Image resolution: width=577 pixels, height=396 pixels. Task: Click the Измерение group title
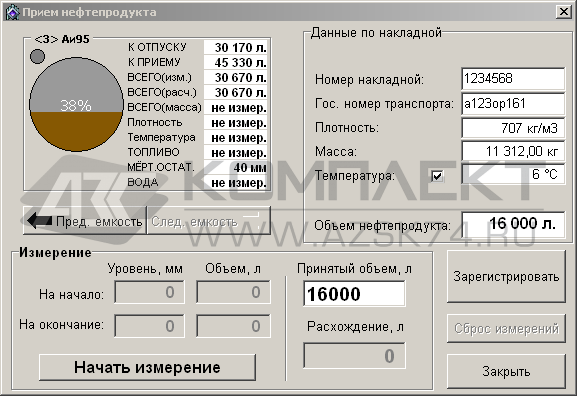tap(55, 252)
